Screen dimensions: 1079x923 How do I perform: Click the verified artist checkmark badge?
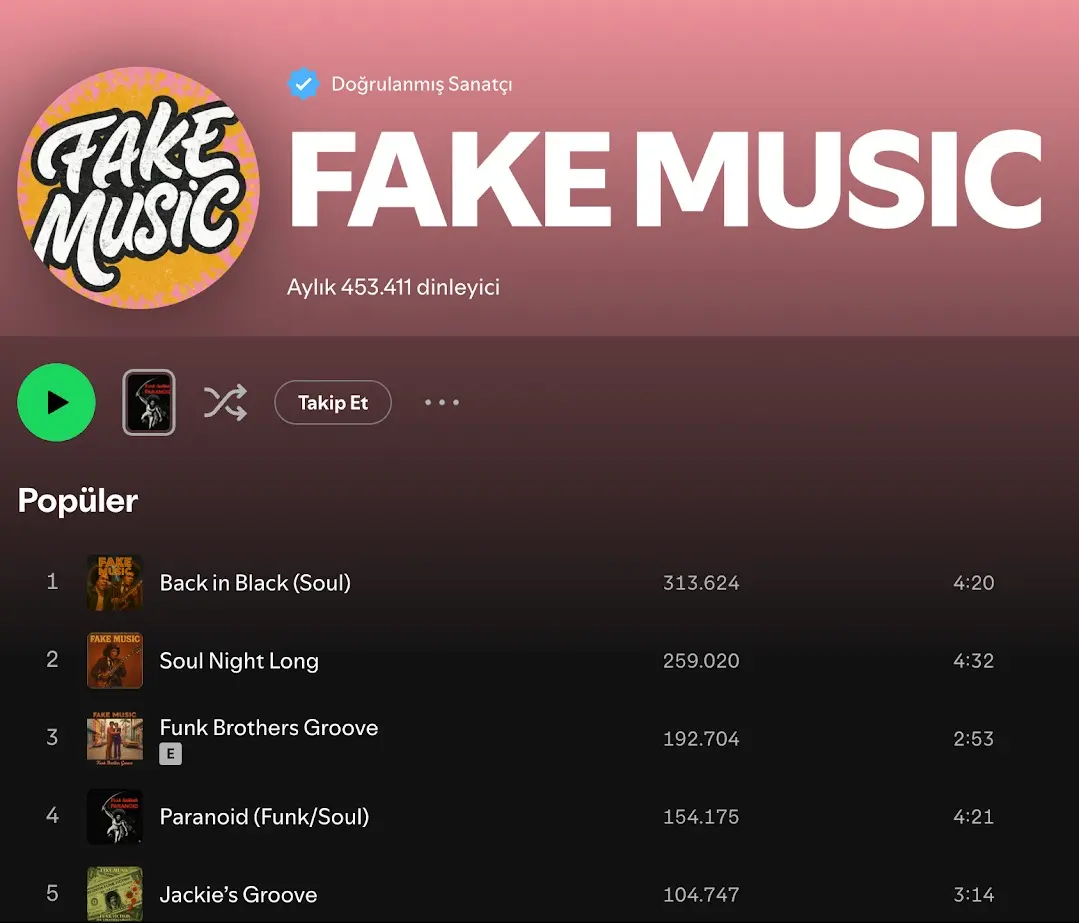pyautogui.click(x=303, y=84)
